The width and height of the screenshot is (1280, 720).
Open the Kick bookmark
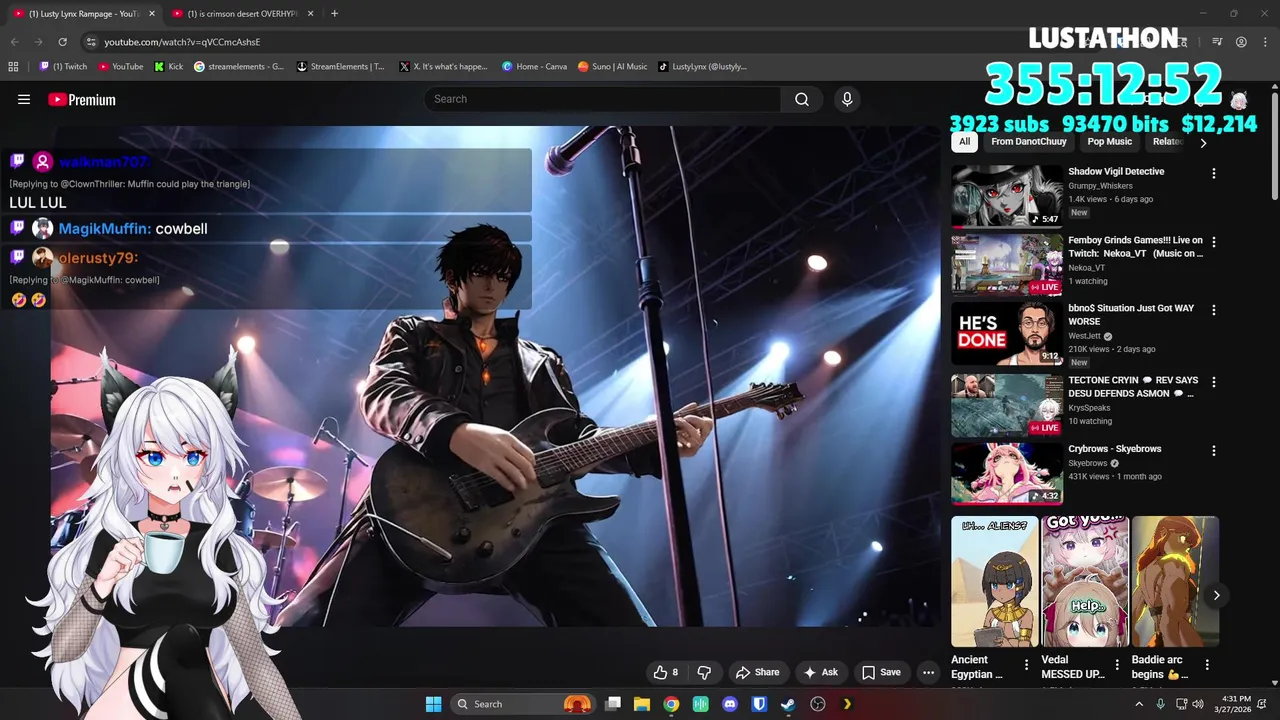point(169,67)
